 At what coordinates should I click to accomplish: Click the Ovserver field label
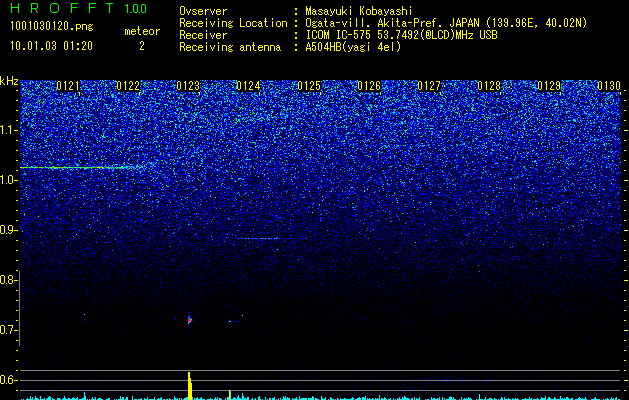(203, 11)
